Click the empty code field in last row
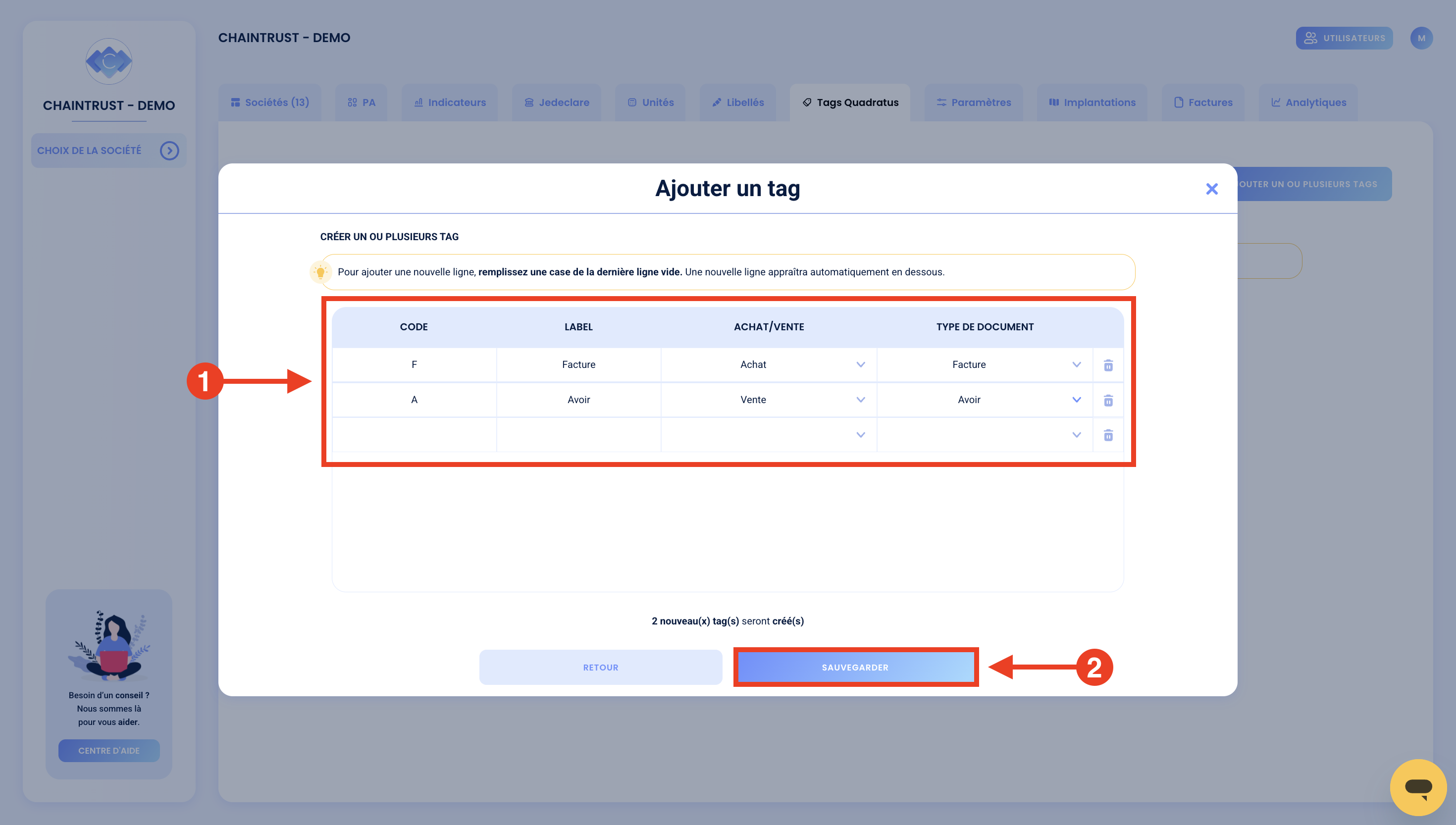This screenshot has width=1456, height=825. pyautogui.click(x=414, y=435)
